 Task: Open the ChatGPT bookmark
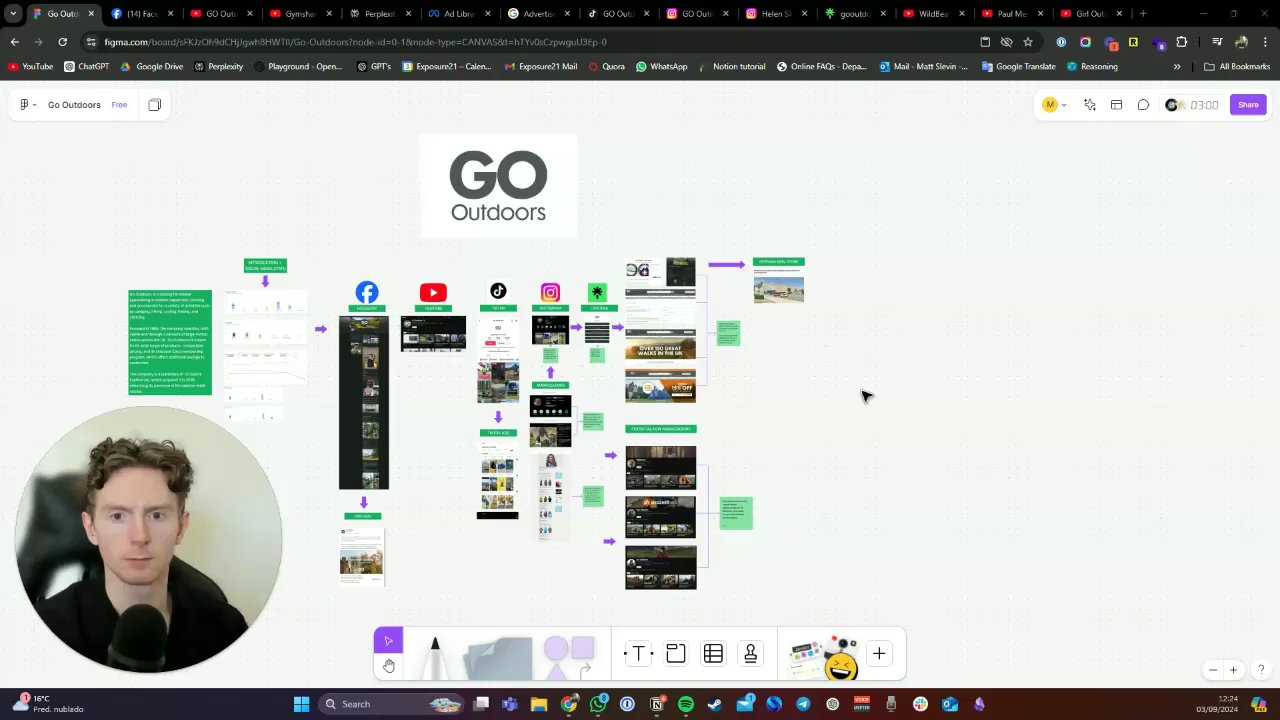click(86, 66)
